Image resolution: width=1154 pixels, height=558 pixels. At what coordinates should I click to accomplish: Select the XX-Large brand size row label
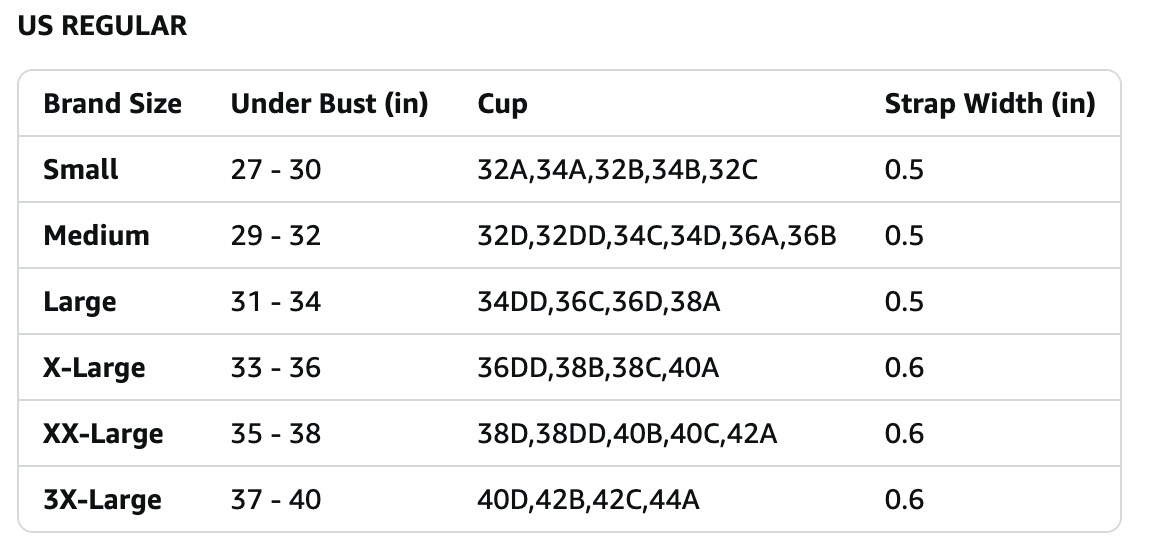tap(103, 434)
